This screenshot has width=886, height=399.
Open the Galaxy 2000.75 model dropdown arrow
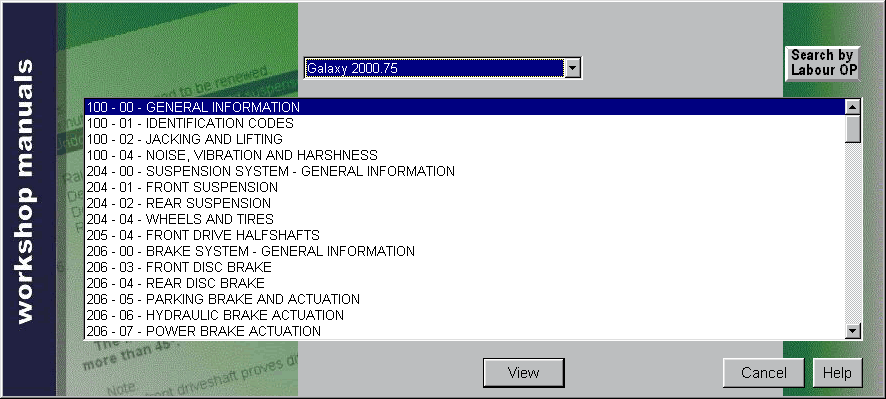[x=572, y=69]
